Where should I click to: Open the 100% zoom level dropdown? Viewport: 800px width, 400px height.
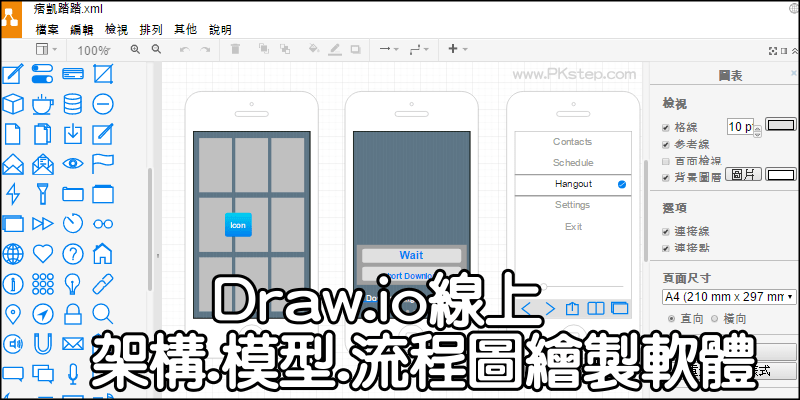pyautogui.click(x=94, y=50)
